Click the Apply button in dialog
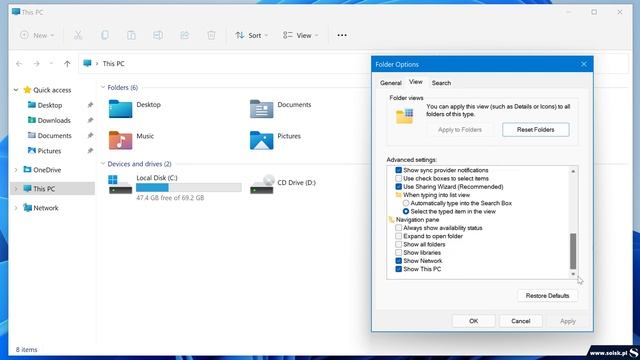The image size is (640, 360). click(x=567, y=321)
